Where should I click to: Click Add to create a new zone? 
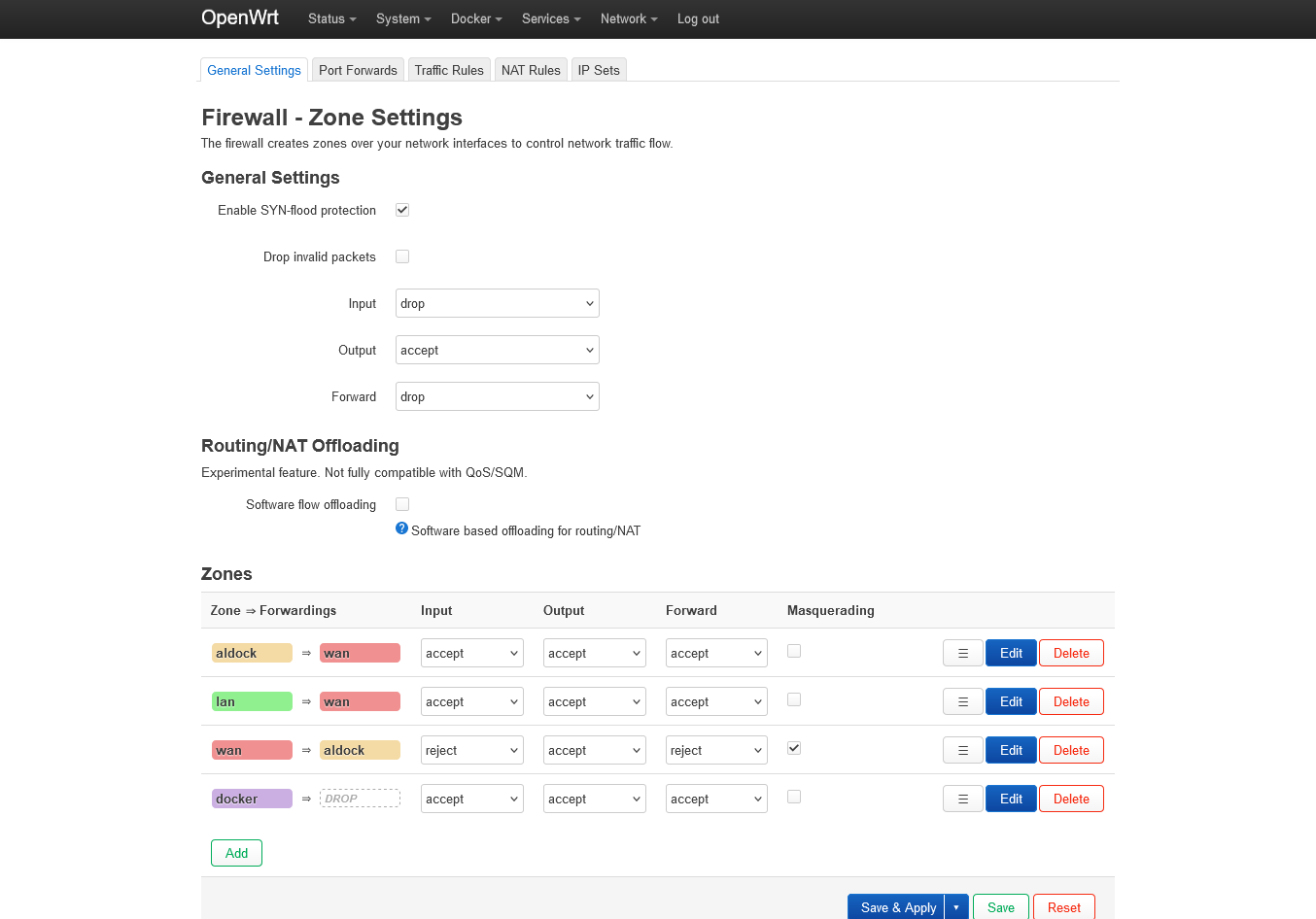tap(236, 853)
